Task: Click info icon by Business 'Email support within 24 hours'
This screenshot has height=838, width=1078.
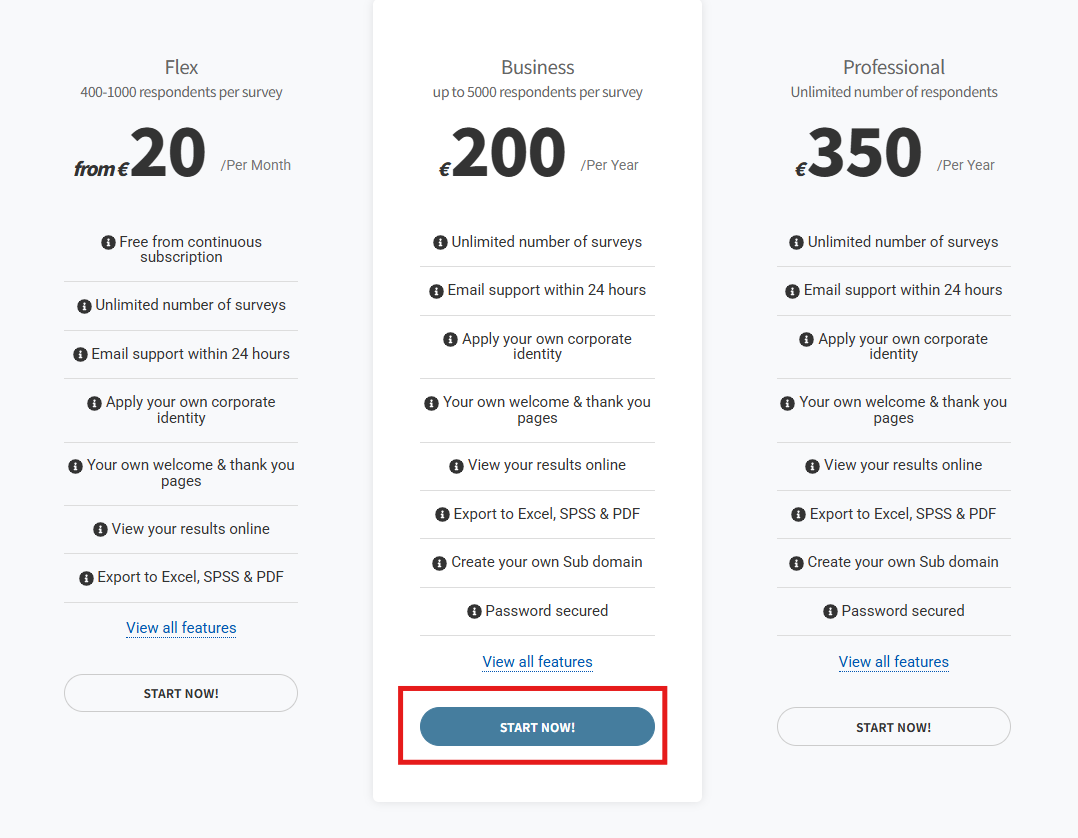Action: point(436,291)
